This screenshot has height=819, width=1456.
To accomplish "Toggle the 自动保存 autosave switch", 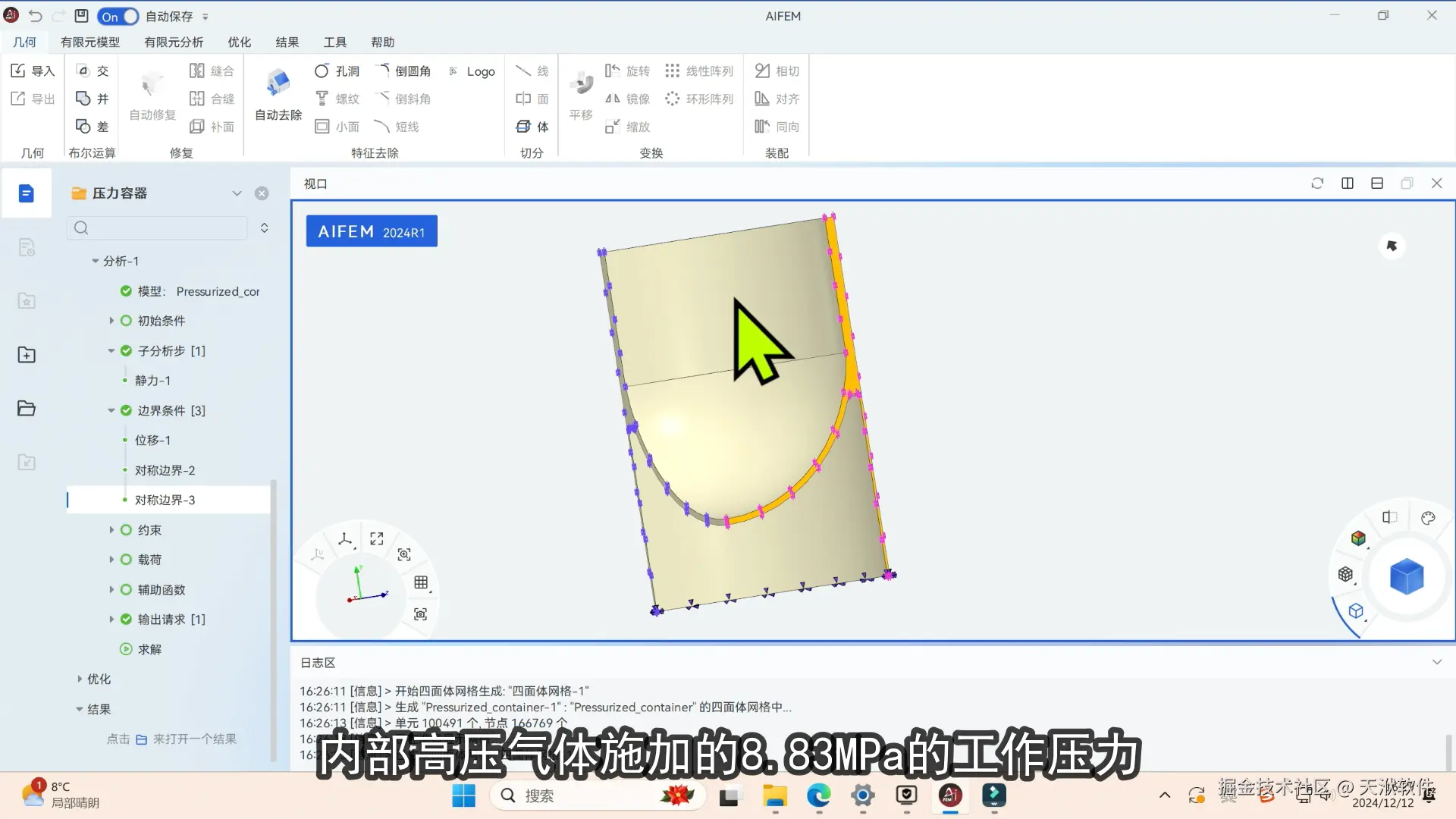I will [118, 17].
